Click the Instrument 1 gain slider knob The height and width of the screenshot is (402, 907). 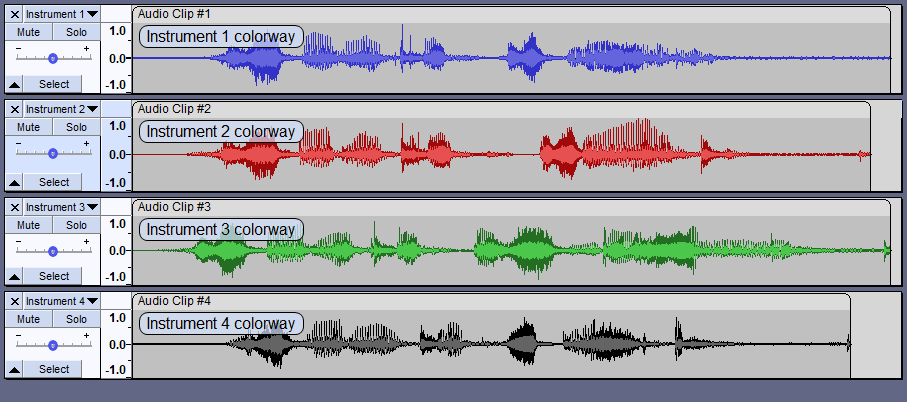pyautogui.click(x=53, y=58)
